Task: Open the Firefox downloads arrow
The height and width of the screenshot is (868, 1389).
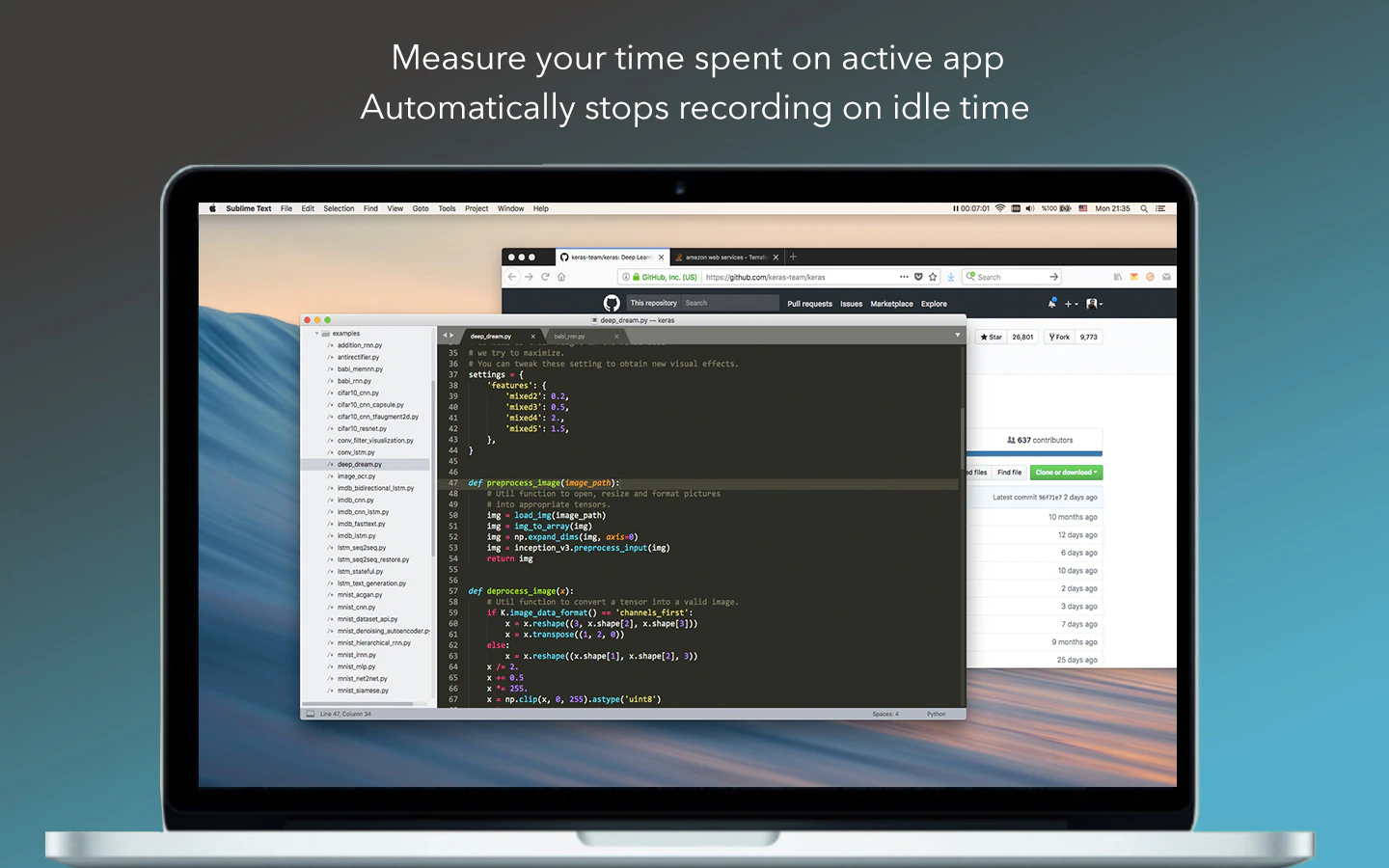Action: [951, 277]
